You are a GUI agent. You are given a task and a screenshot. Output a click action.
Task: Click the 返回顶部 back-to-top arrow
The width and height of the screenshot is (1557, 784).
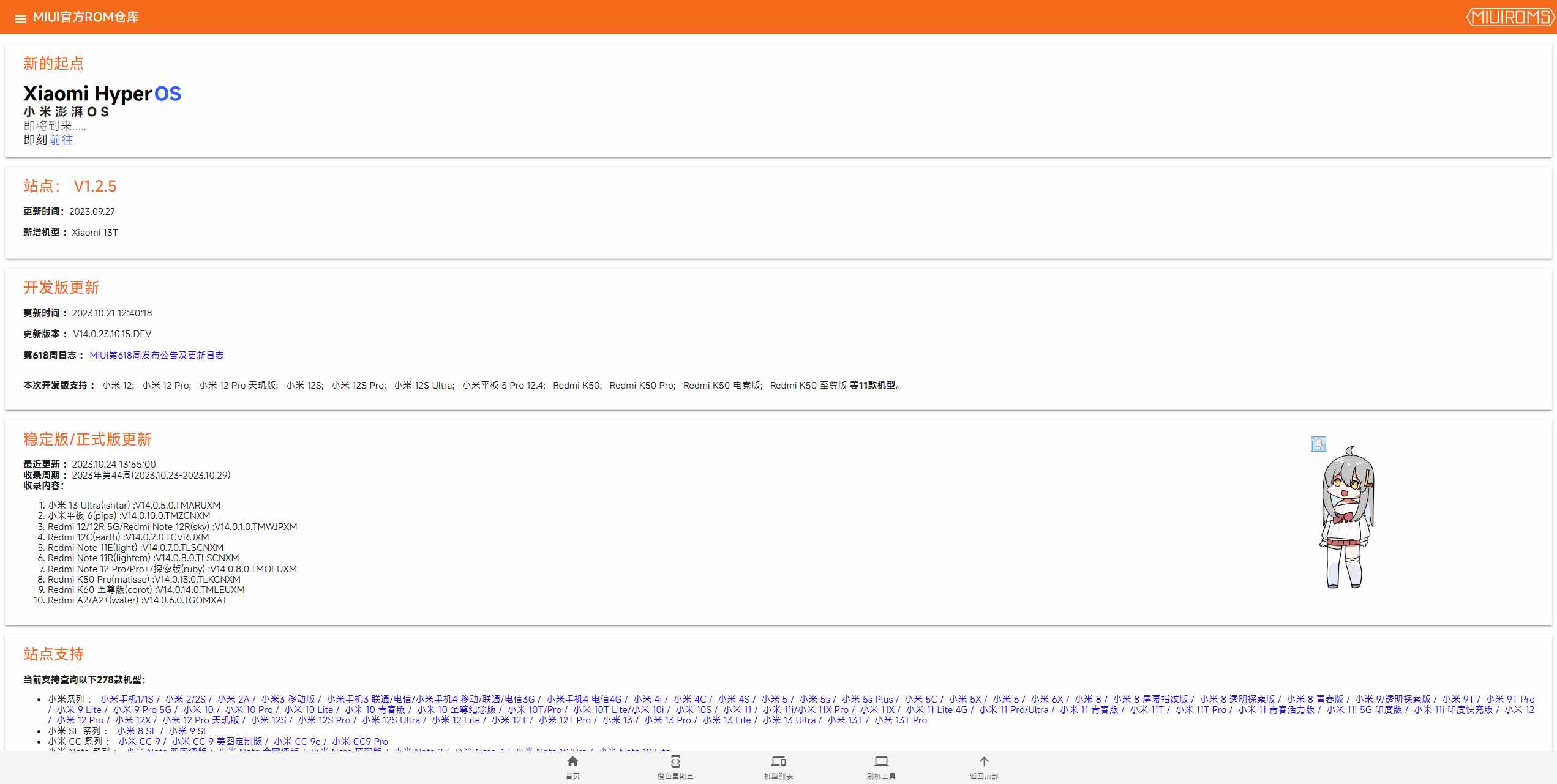(x=984, y=767)
